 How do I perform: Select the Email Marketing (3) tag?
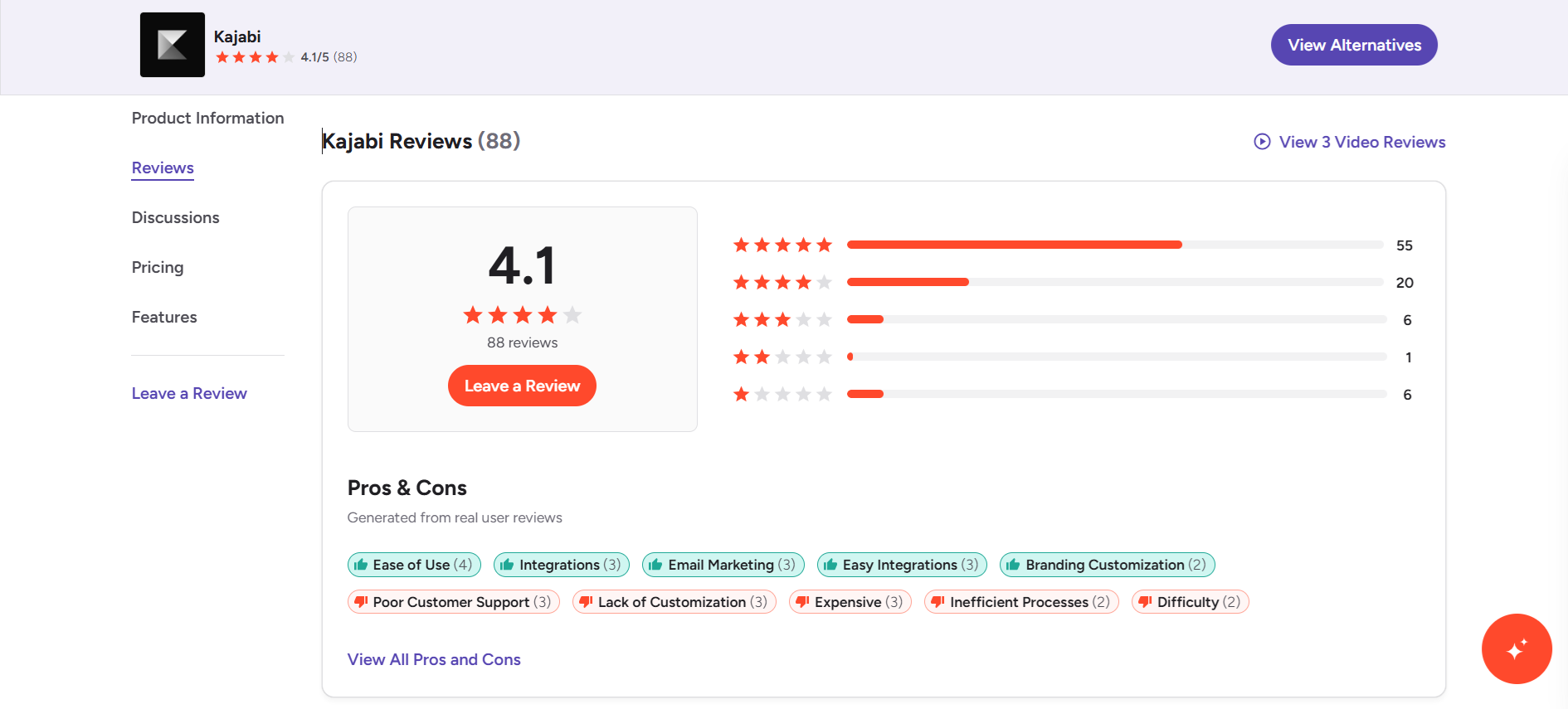click(723, 565)
